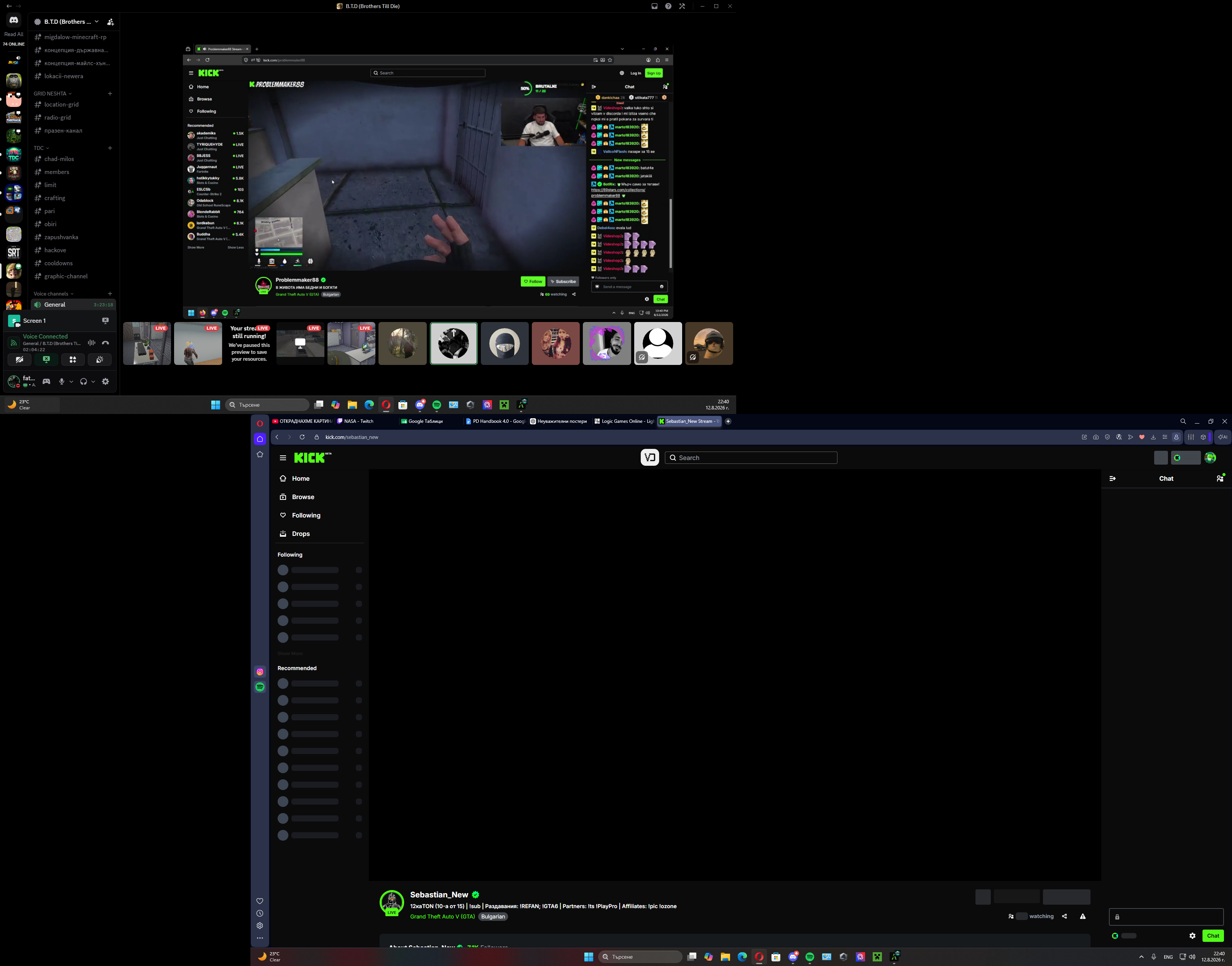Open the first LIVE stream thumbnail in Discord
The width and height of the screenshot is (1232, 966).
tap(147, 344)
